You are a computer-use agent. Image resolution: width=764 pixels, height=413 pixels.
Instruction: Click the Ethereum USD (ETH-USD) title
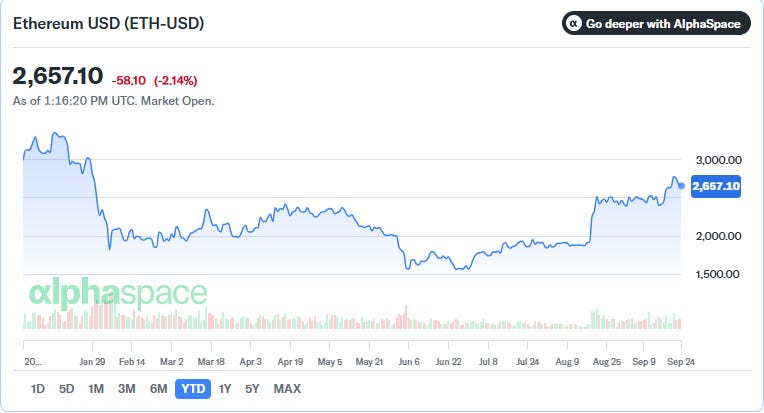click(108, 23)
